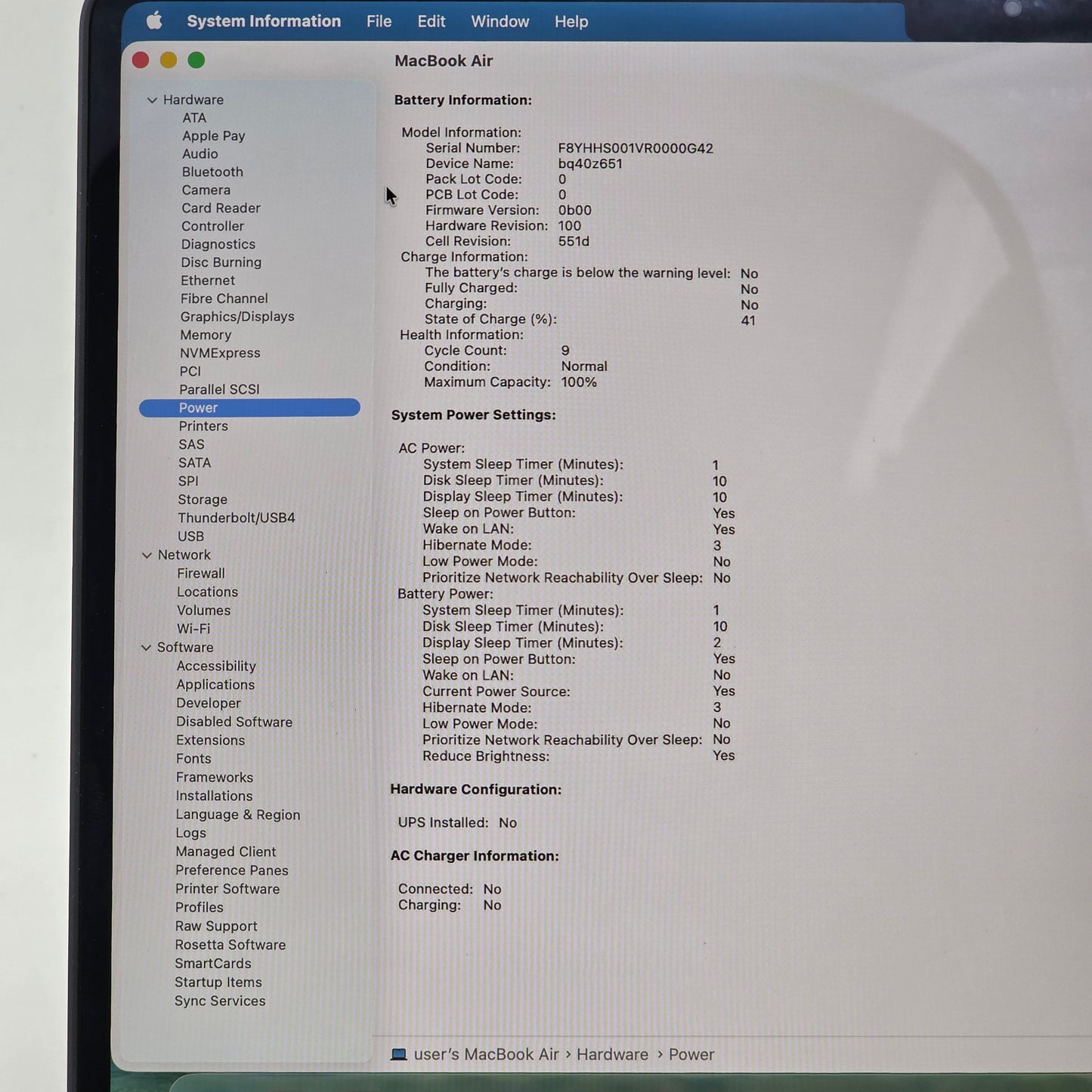Select Bluetooth in the sidebar
Viewport: 1092px width, 1092px height.
pos(212,172)
